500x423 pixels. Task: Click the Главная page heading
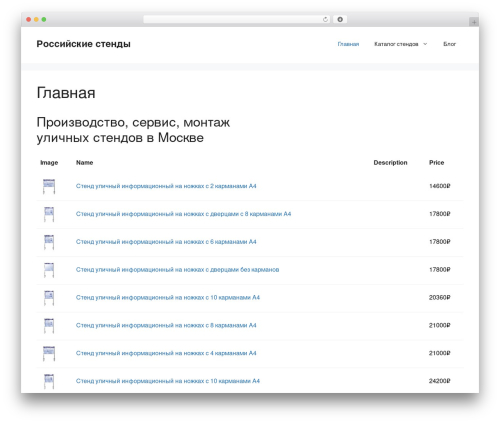pyautogui.click(x=66, y=93)
